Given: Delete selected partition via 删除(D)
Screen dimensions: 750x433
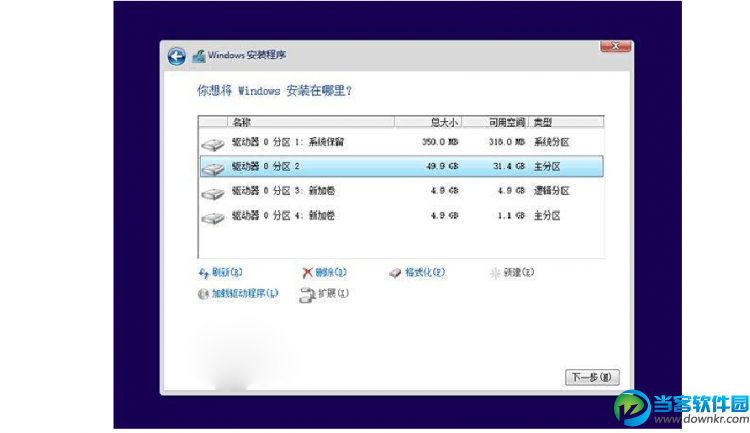Looking at the screenshot, I should click(x=331, y=272).
